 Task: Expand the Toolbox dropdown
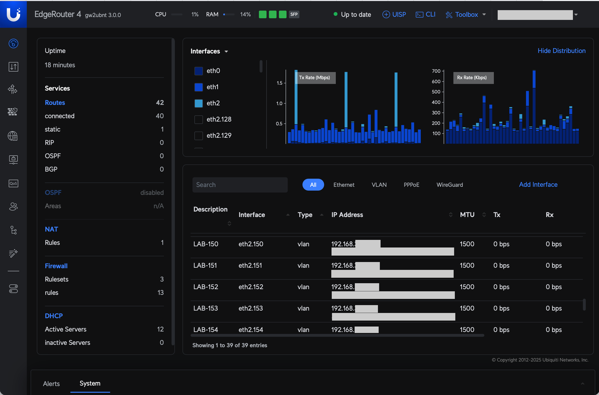click(x=466, y=15)
